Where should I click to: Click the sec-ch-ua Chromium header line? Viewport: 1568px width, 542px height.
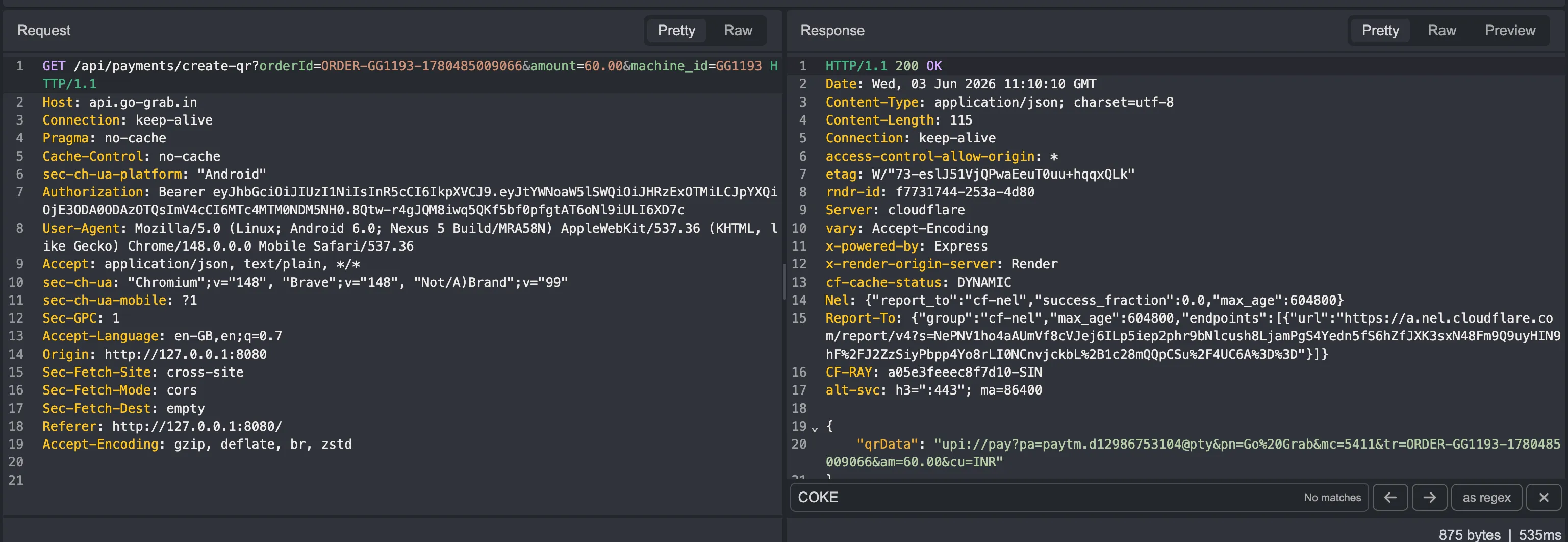click(305, 283)
